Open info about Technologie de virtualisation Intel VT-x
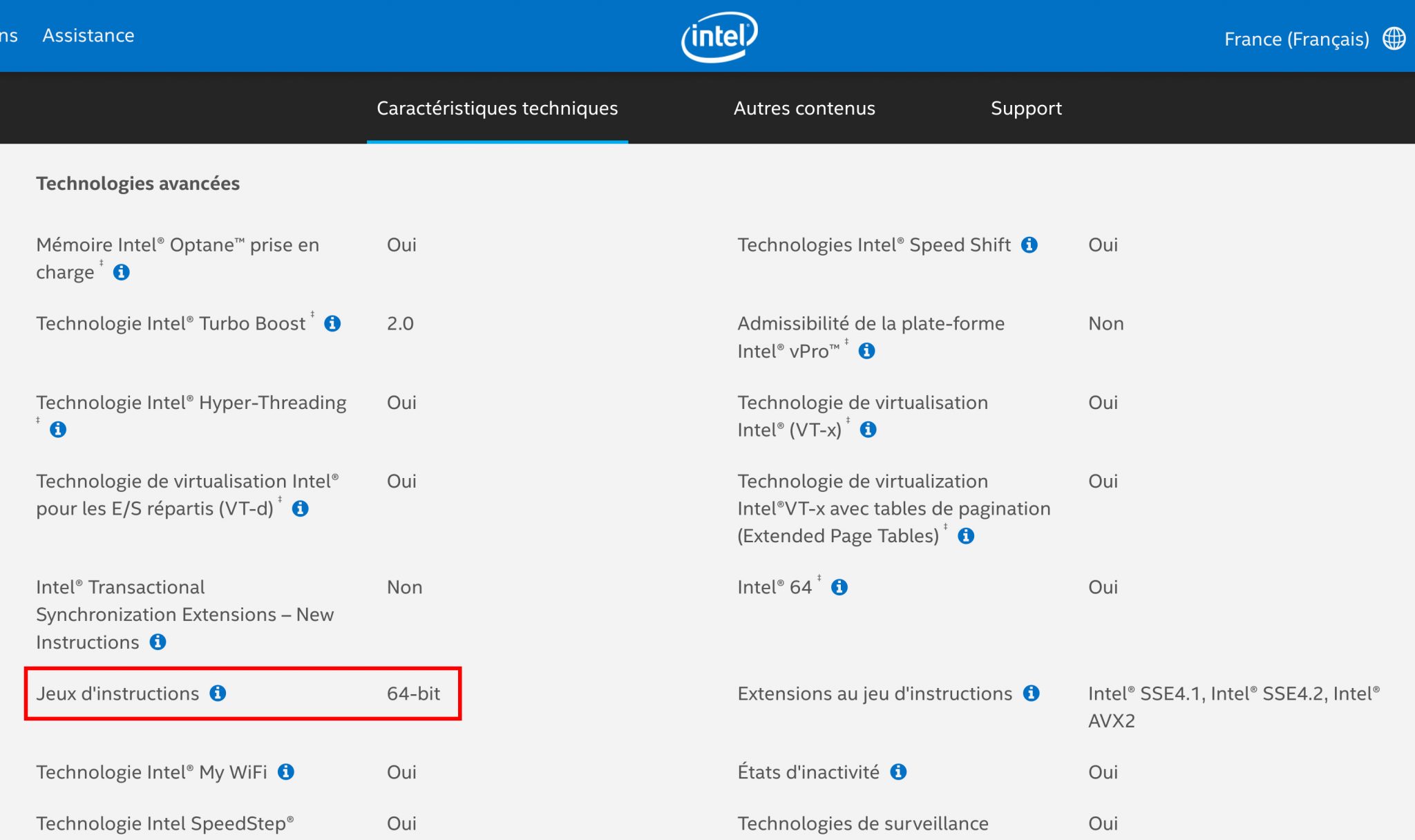1415x840 pixels. (x=868, y=430)
